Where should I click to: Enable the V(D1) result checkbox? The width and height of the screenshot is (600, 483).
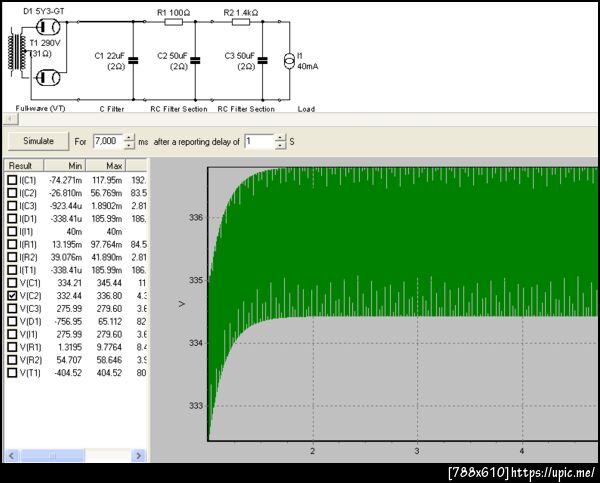(13, 321)
